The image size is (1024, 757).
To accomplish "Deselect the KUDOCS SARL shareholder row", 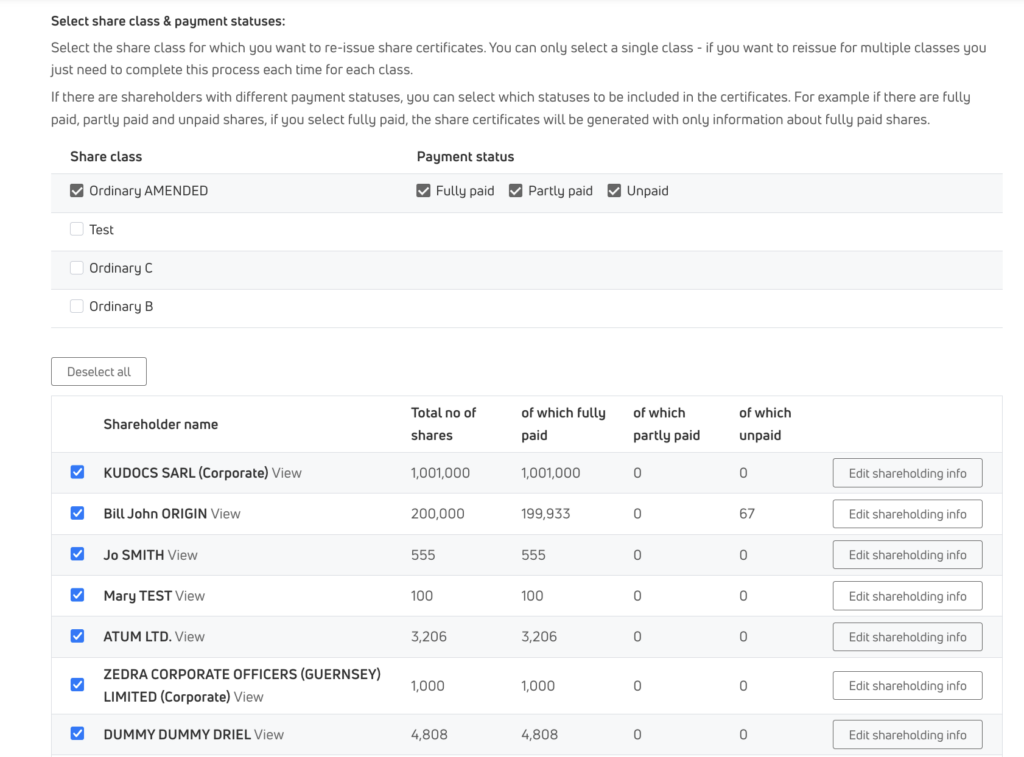I will pos(77,472).
